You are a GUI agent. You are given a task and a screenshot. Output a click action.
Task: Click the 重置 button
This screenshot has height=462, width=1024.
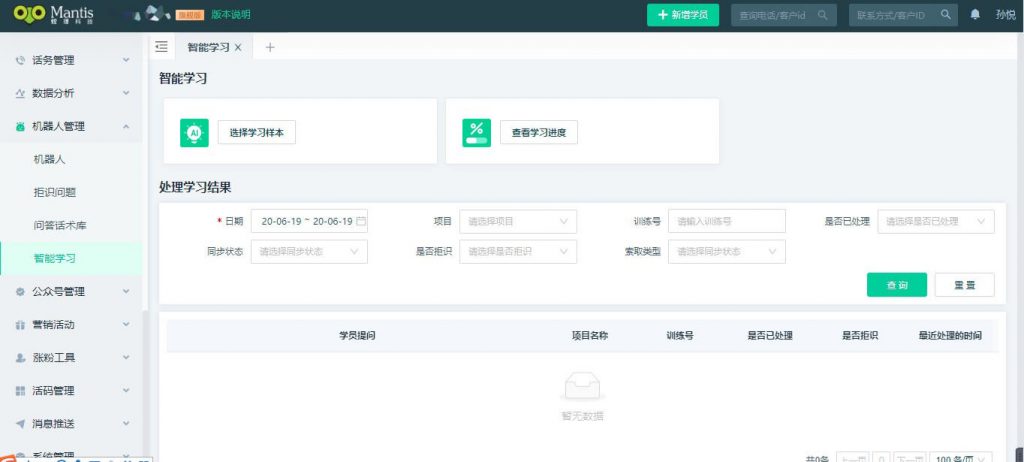point(965,285)
